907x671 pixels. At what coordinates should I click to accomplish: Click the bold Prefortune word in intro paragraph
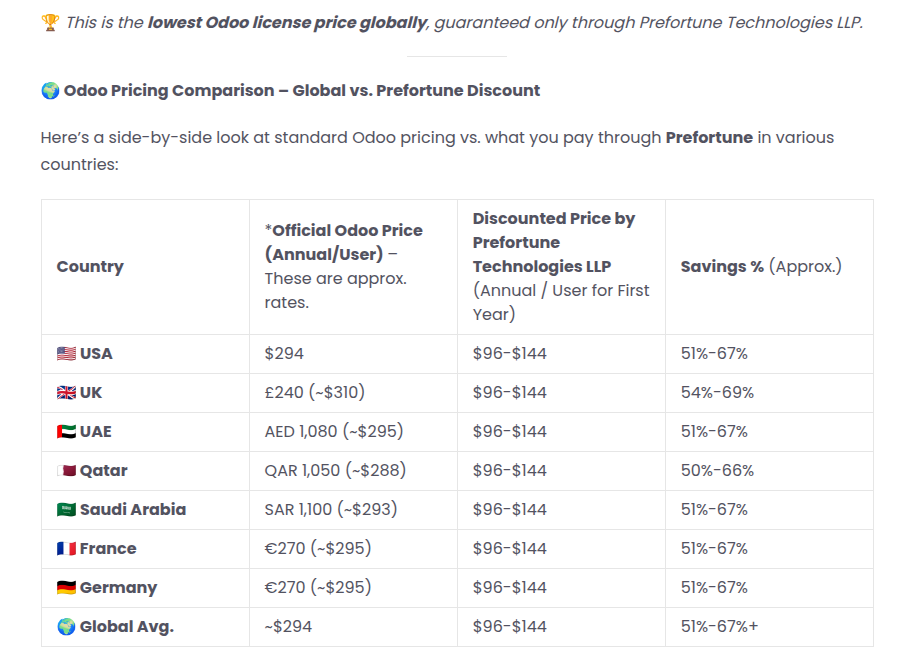click(x=709, y=137)
